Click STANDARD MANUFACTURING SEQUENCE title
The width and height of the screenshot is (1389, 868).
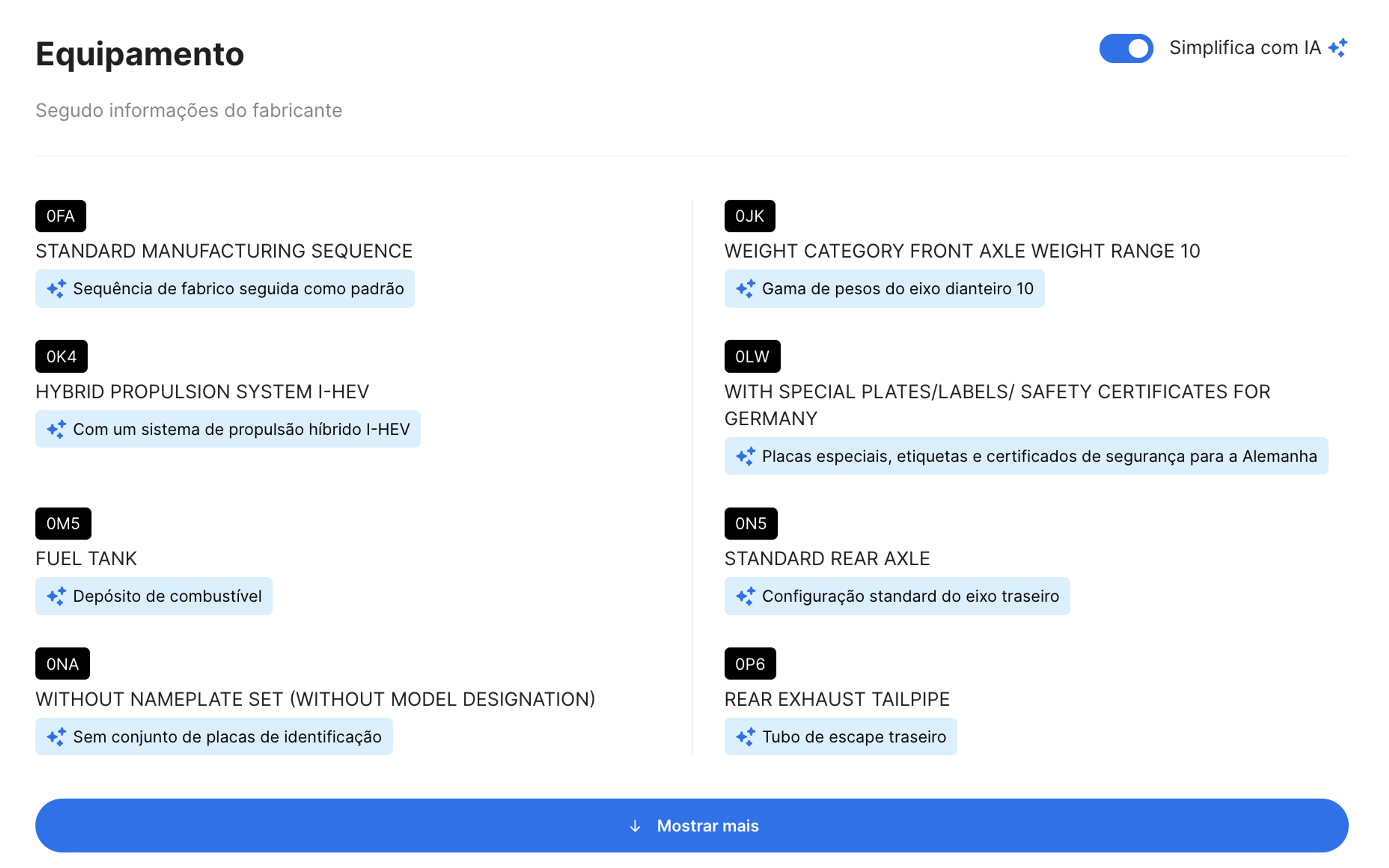[x=224, y=251]
